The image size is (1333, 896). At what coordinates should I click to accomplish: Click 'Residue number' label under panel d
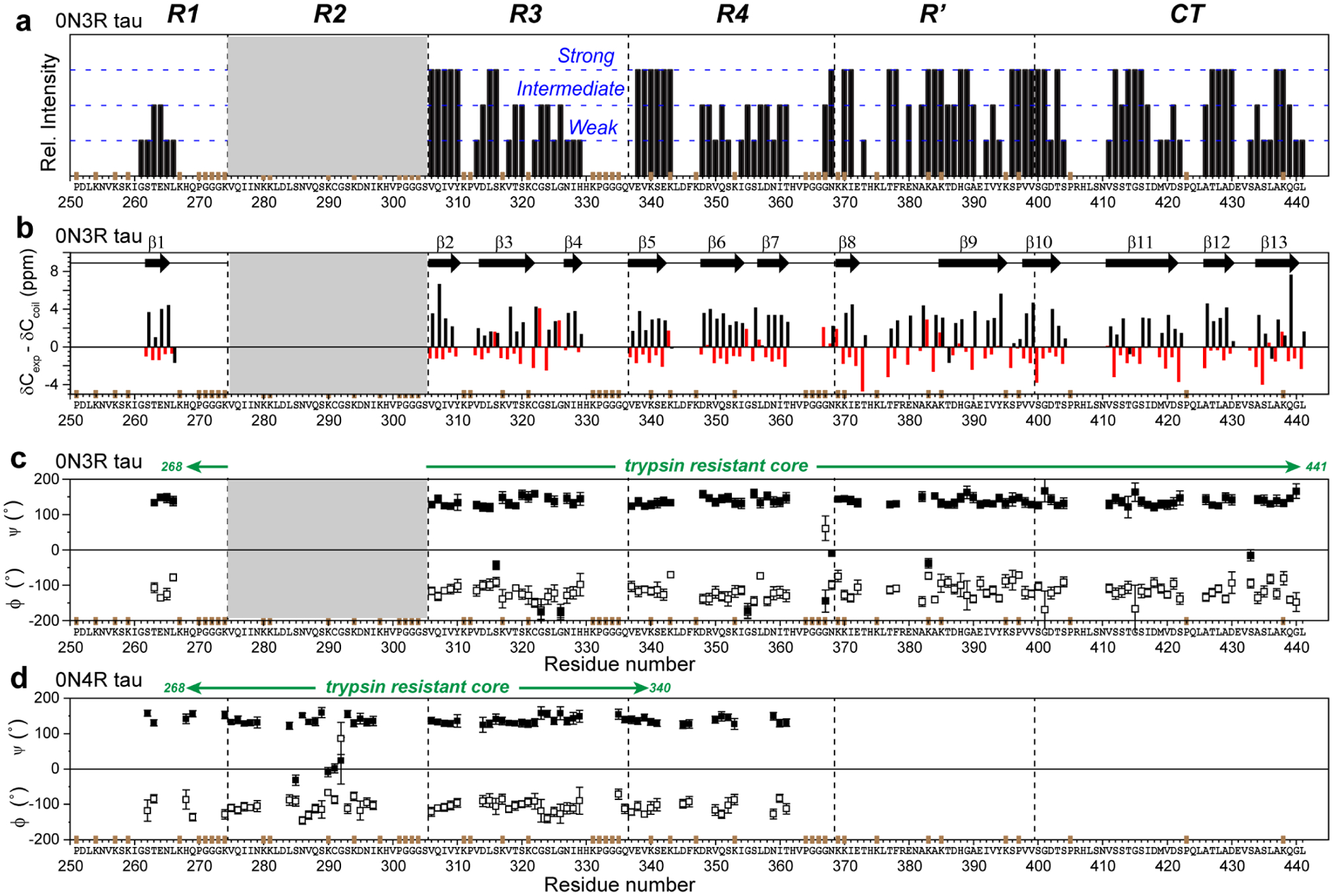click(619, 884)
